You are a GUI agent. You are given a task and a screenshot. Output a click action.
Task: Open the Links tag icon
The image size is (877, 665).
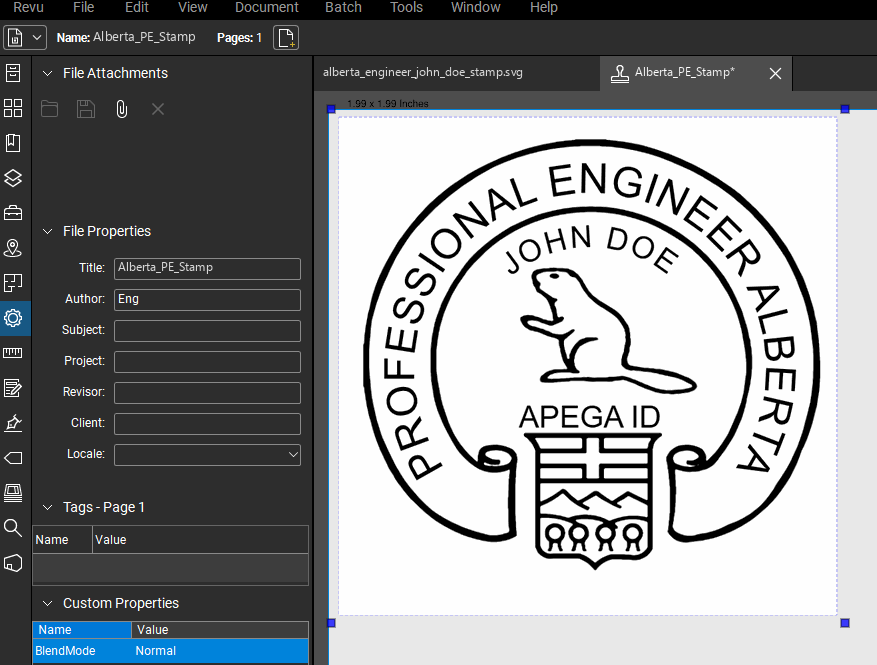[x=13, y=458]
